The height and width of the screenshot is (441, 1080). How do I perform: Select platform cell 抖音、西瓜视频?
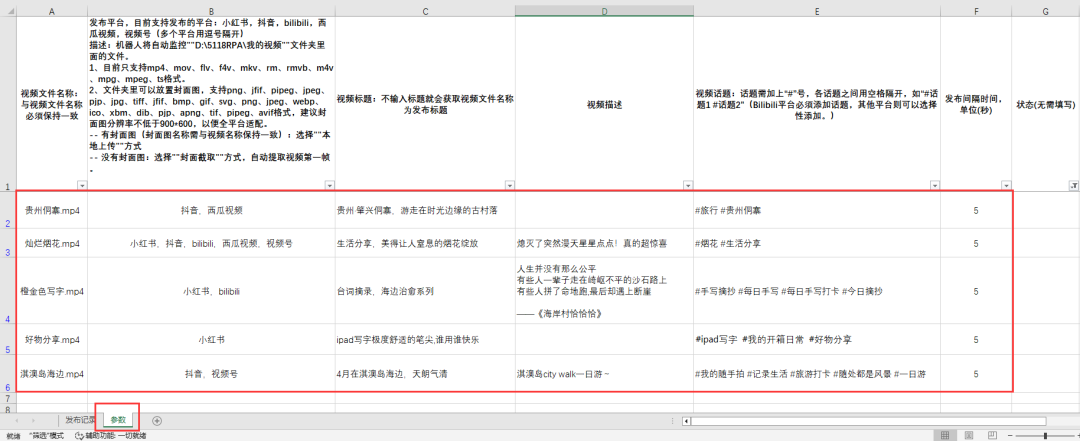tap(211, 210)
